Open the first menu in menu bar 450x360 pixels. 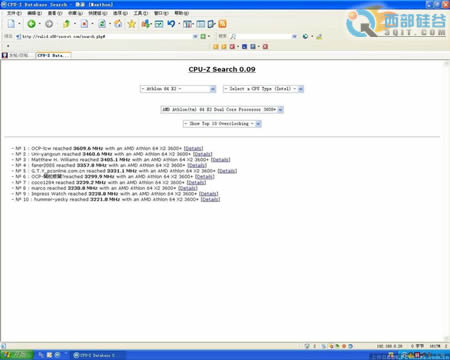coord(14,13)
